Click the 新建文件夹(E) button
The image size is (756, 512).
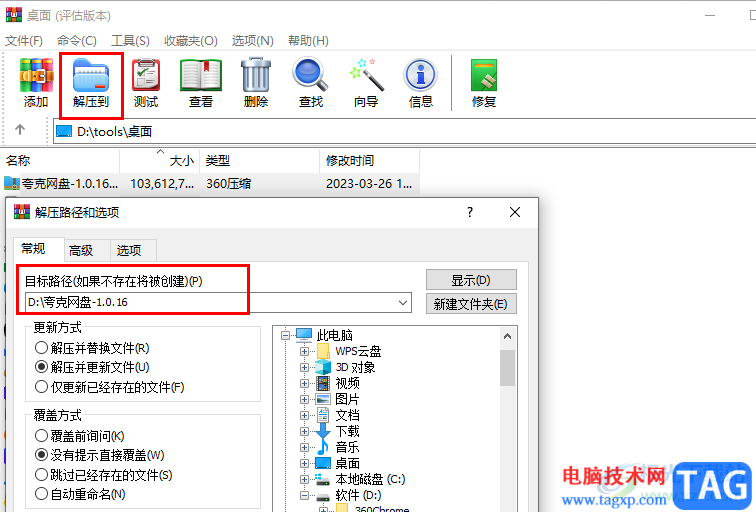click(471, 304)
